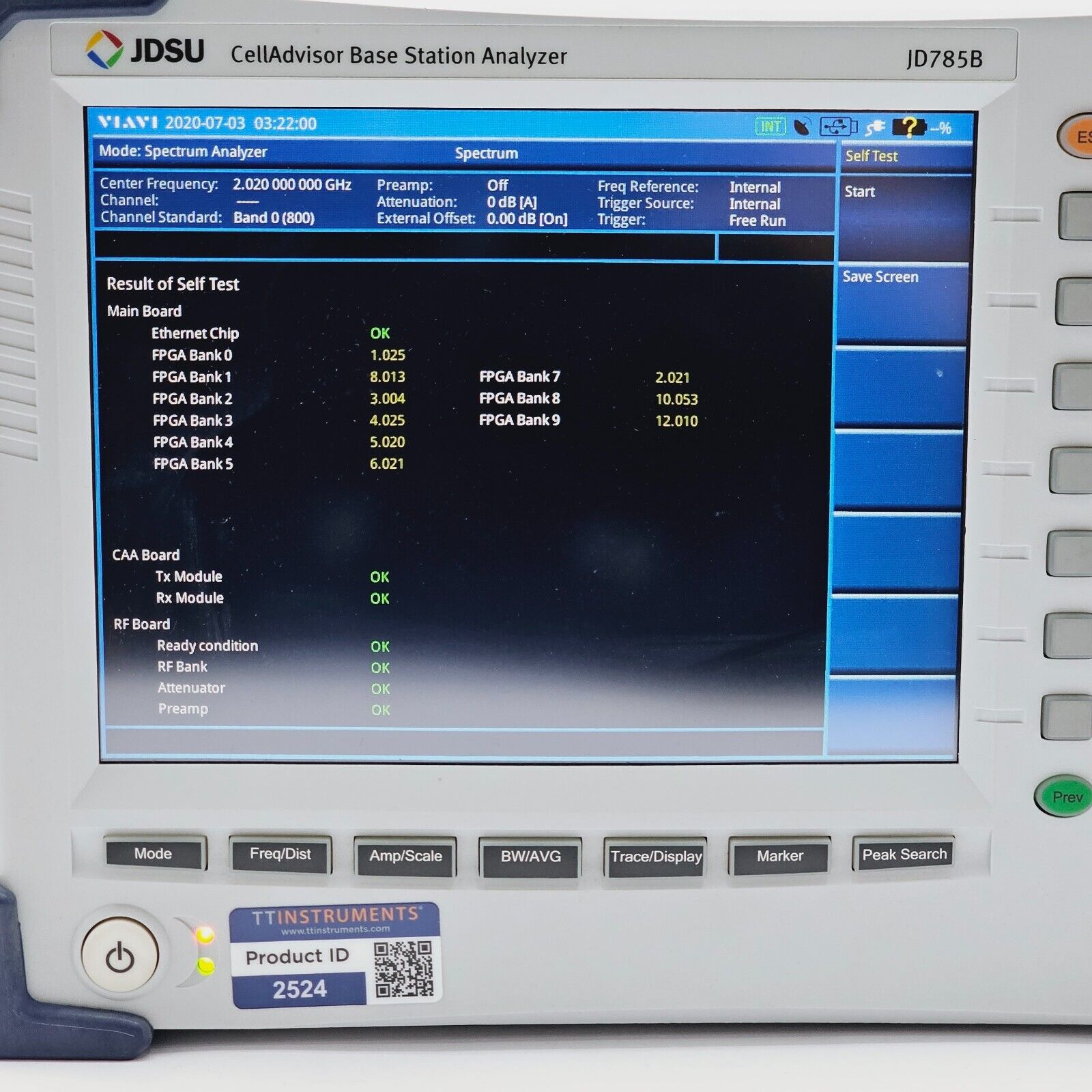
Task: Click the INT frequency reference indicator
Action: (771, 126)
